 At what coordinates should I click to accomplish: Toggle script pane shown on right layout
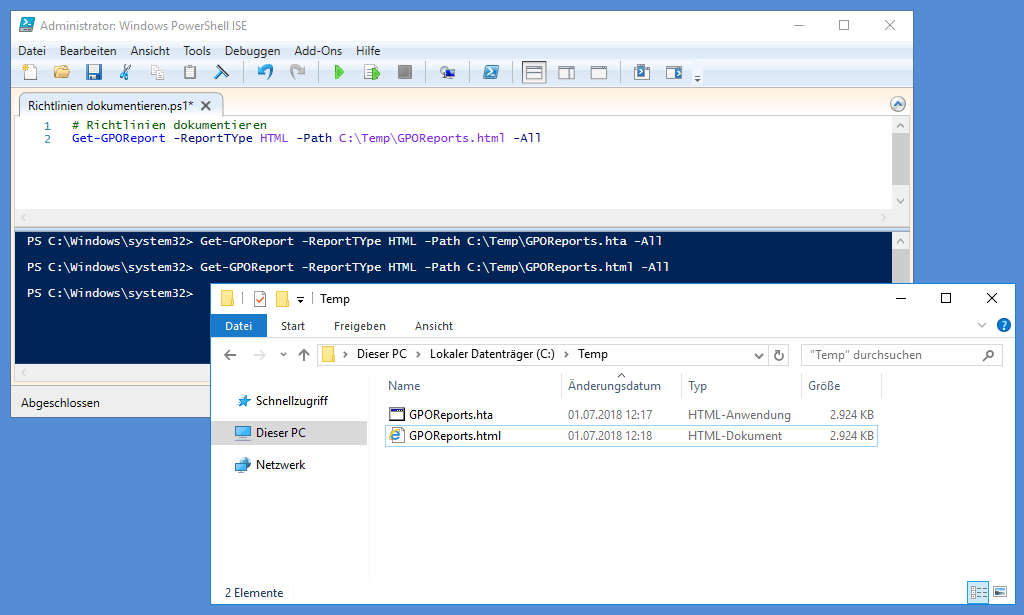click(566, 72)
